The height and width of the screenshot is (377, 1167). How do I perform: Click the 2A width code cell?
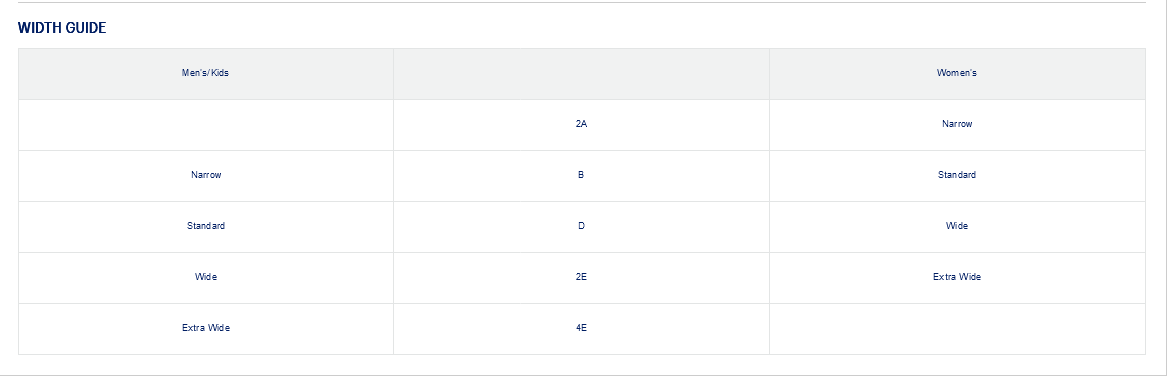[581, 125]
